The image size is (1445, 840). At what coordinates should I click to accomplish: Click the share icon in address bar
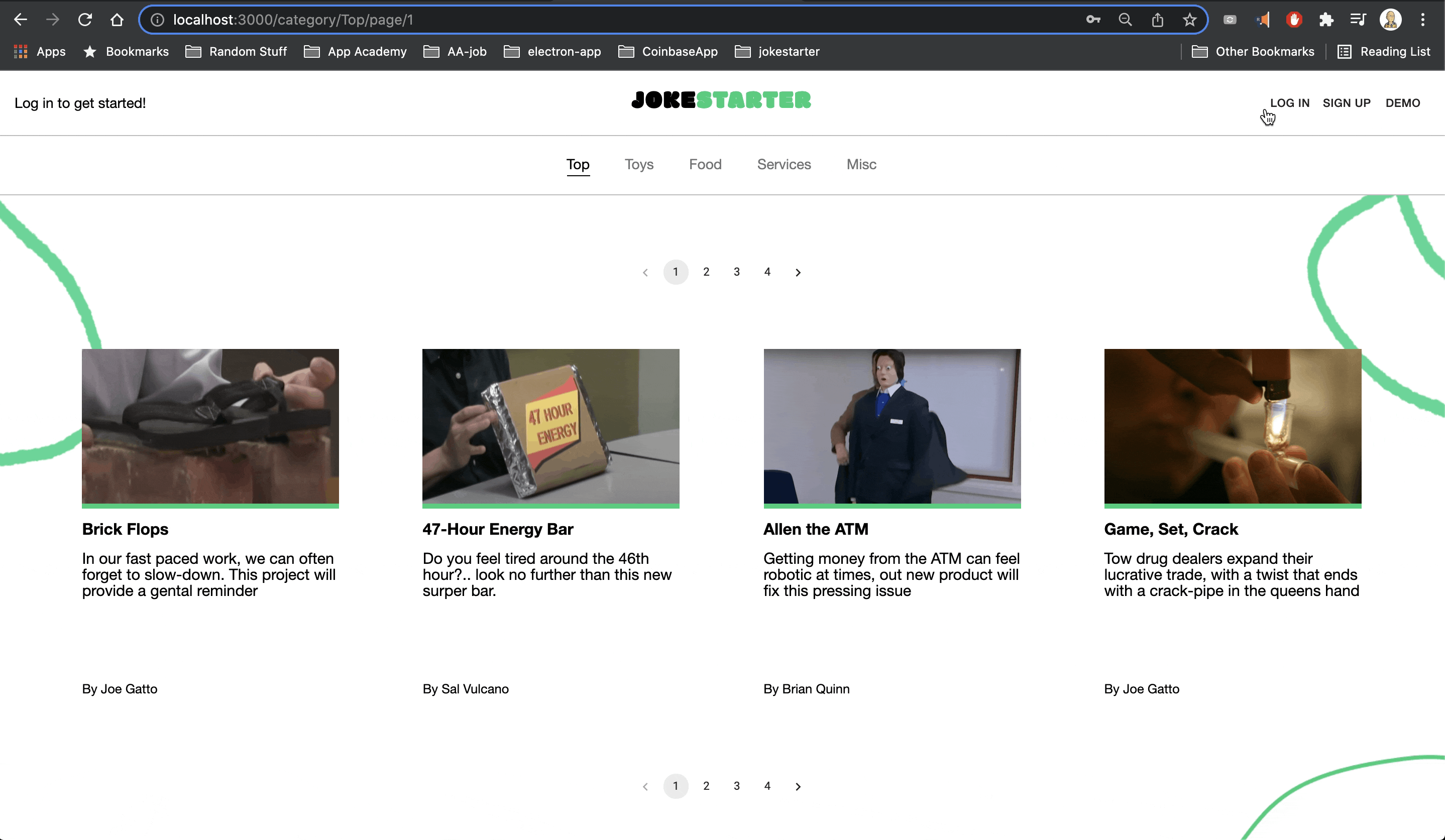1157,20
